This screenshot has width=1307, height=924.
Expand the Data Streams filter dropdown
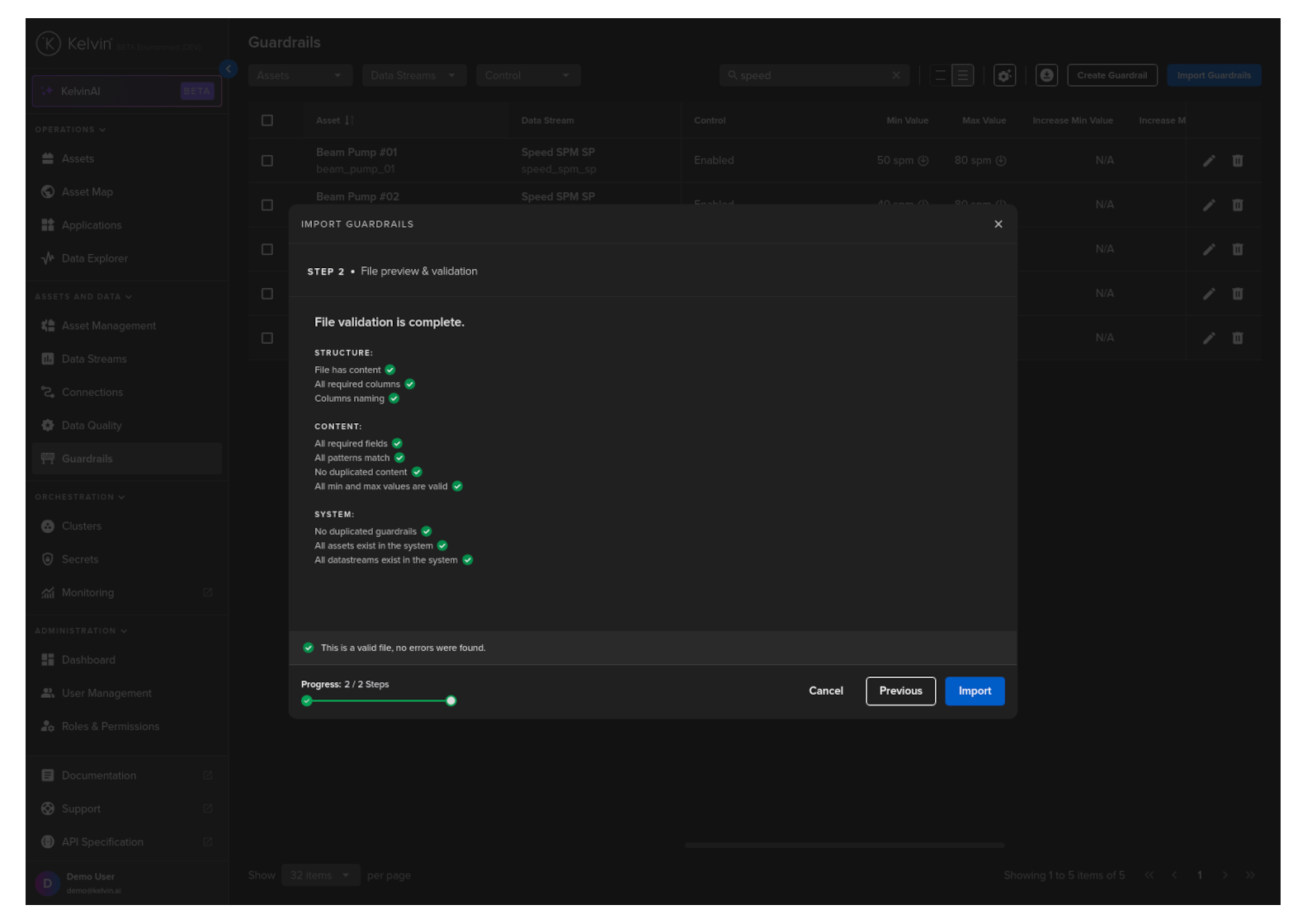coord(413,76)
